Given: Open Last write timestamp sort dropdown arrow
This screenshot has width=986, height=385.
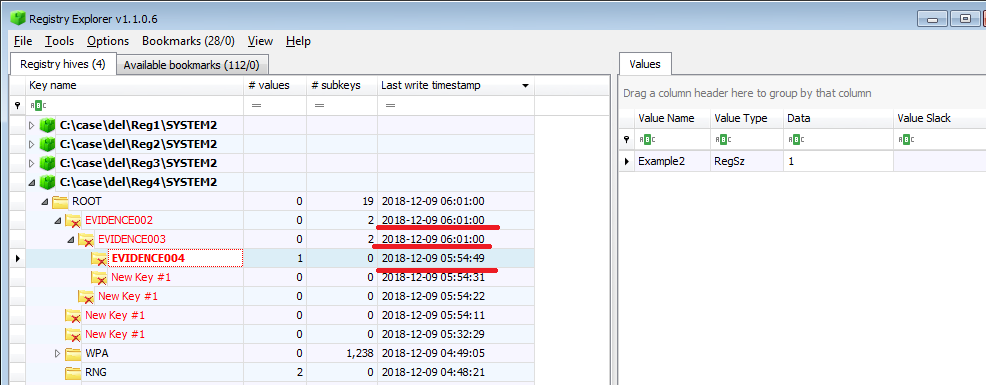Looking at the screenshot, I should pyautogui.click(x=525, y=86).
